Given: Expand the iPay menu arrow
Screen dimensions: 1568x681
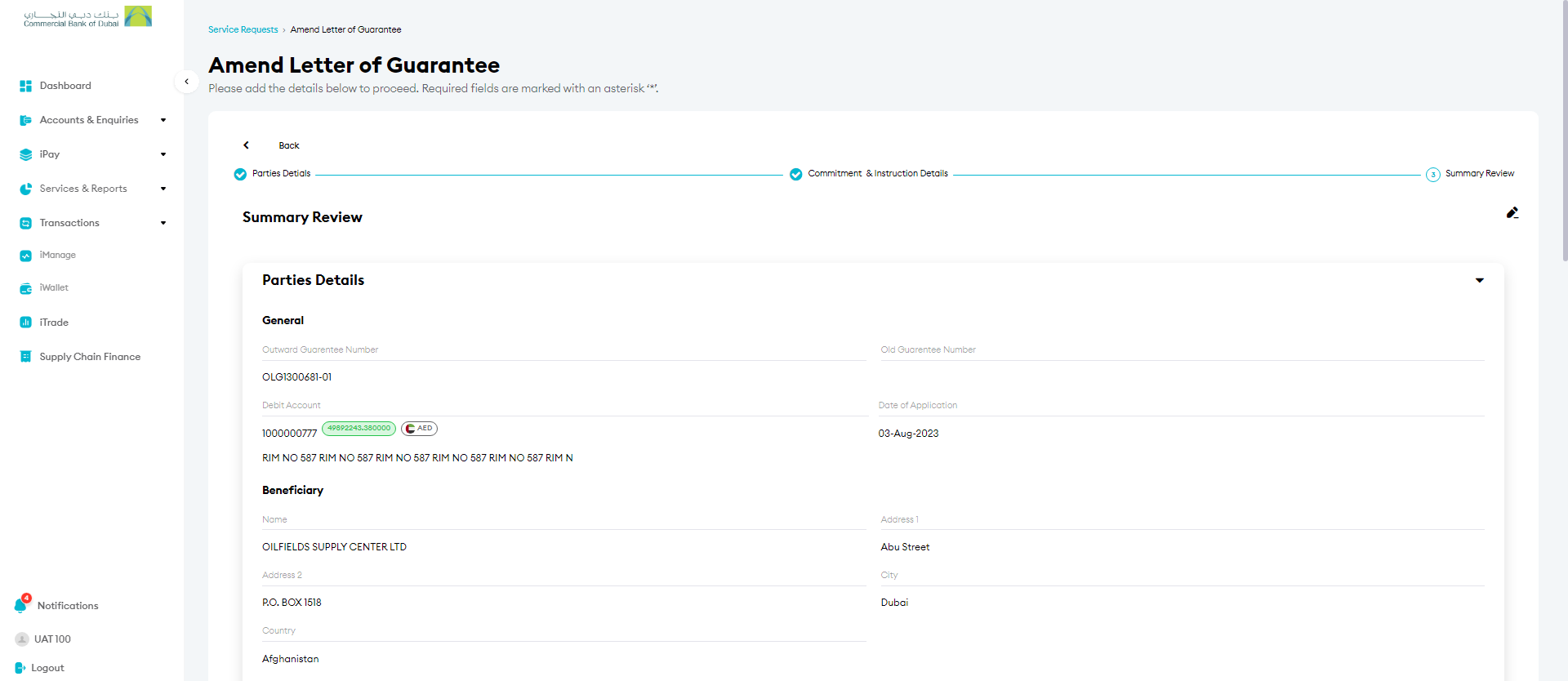Looking at the screenshot, I should pyautogui.click(x=163, y=154).
